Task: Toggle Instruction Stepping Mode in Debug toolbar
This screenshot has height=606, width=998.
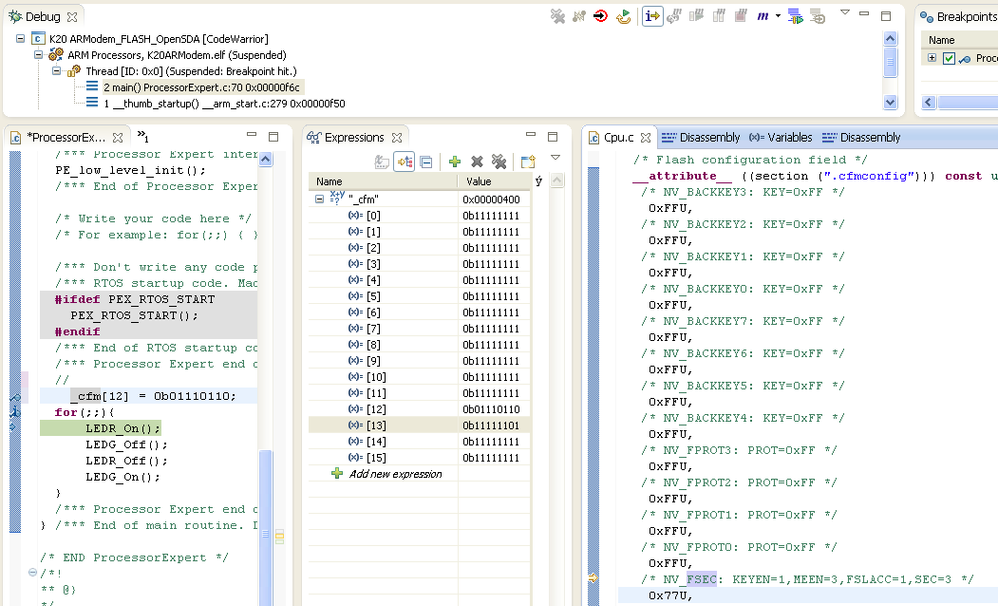Action: click(652, 16)
